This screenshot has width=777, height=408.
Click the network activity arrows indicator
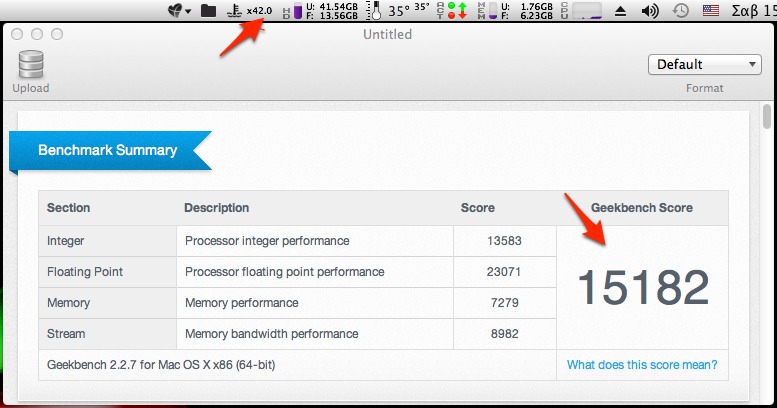(452, 10)
